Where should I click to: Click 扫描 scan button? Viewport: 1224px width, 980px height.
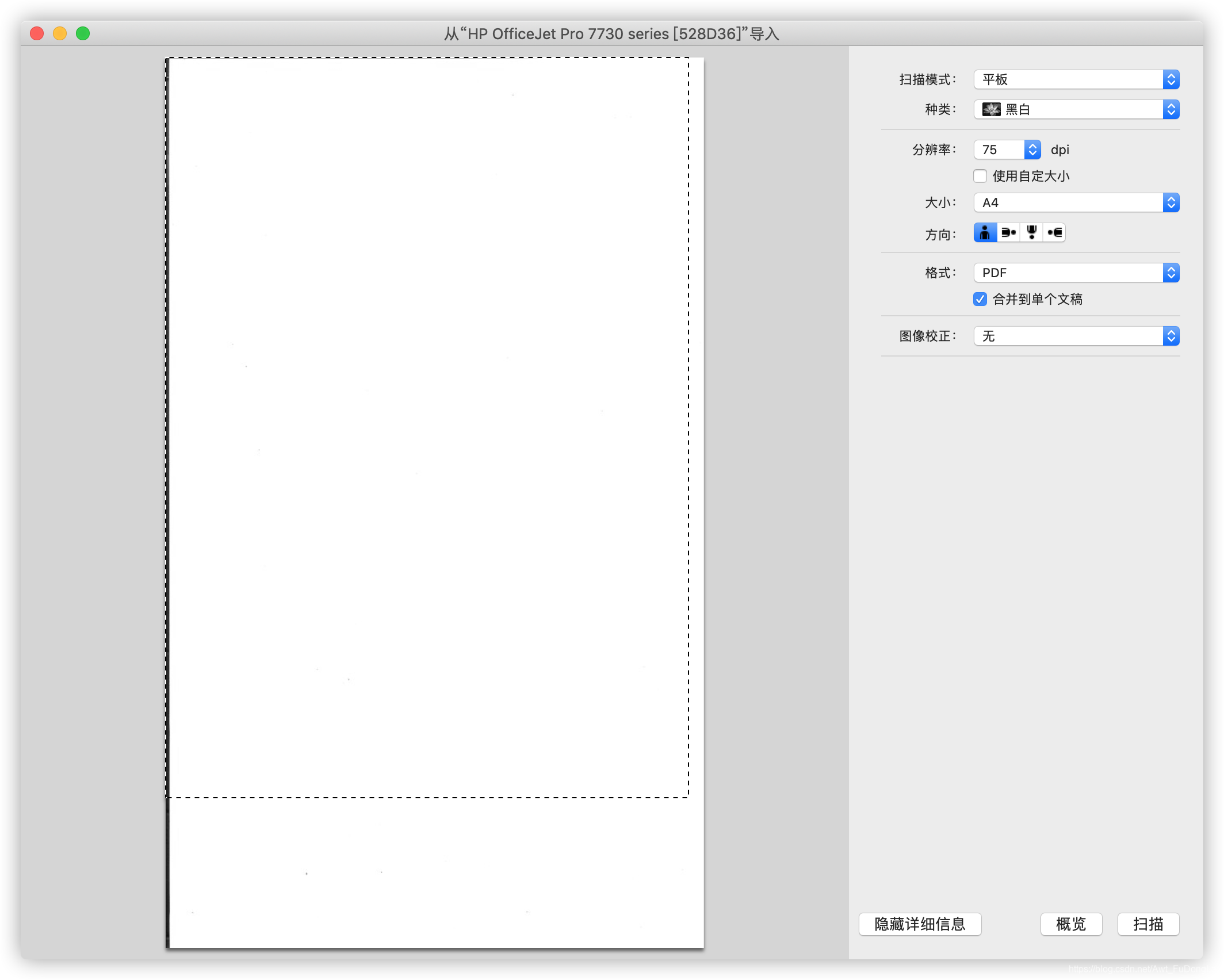pos(1148,924)
